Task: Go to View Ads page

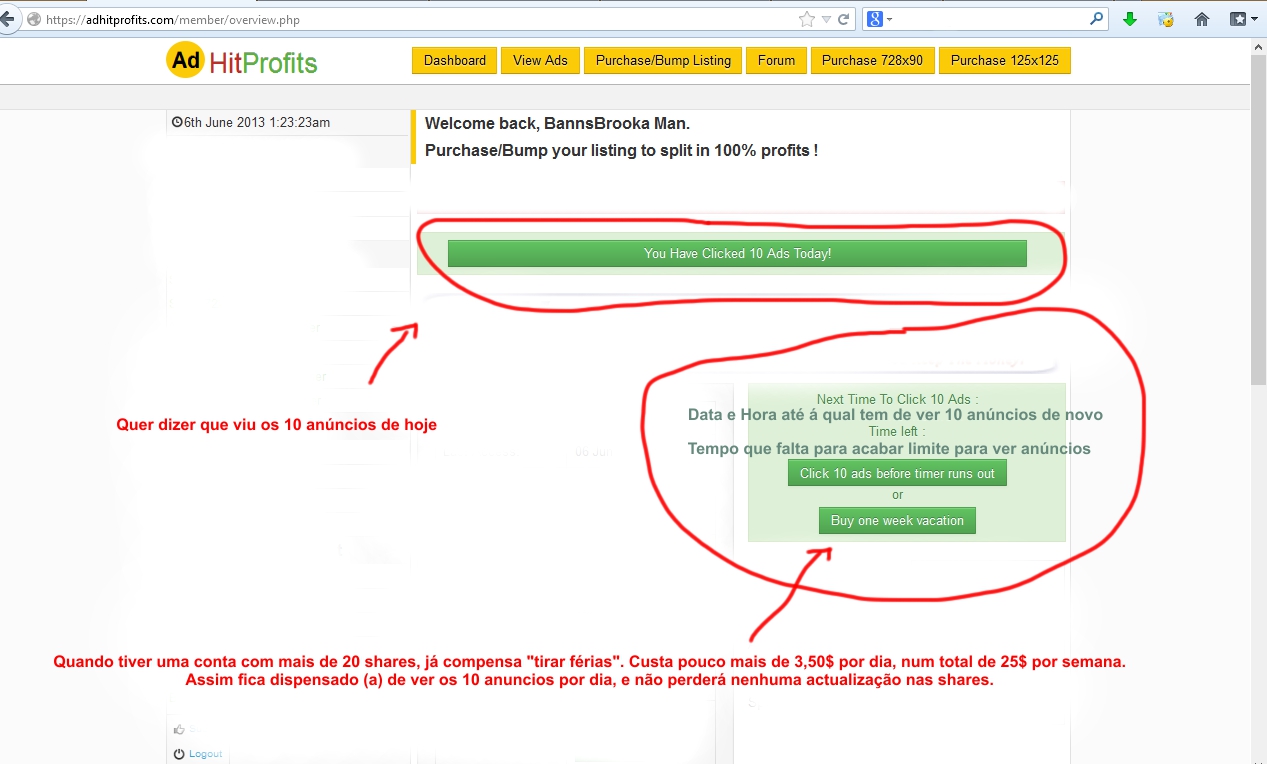Action: point(540,60)
